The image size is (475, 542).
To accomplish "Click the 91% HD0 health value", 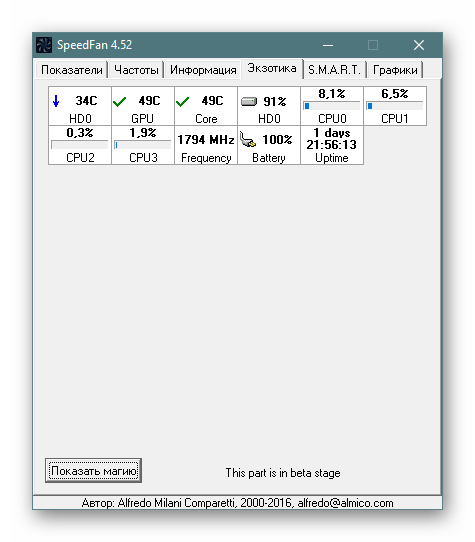I will click(x=275, y=101).
